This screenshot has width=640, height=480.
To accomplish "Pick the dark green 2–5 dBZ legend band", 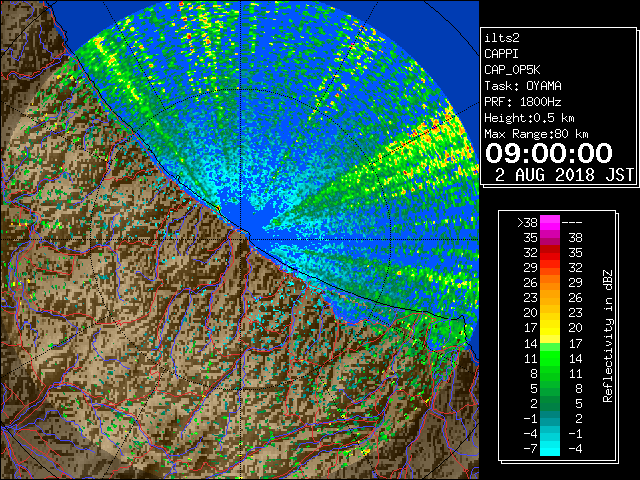I will pyautogui.click(x=550, y=403).
